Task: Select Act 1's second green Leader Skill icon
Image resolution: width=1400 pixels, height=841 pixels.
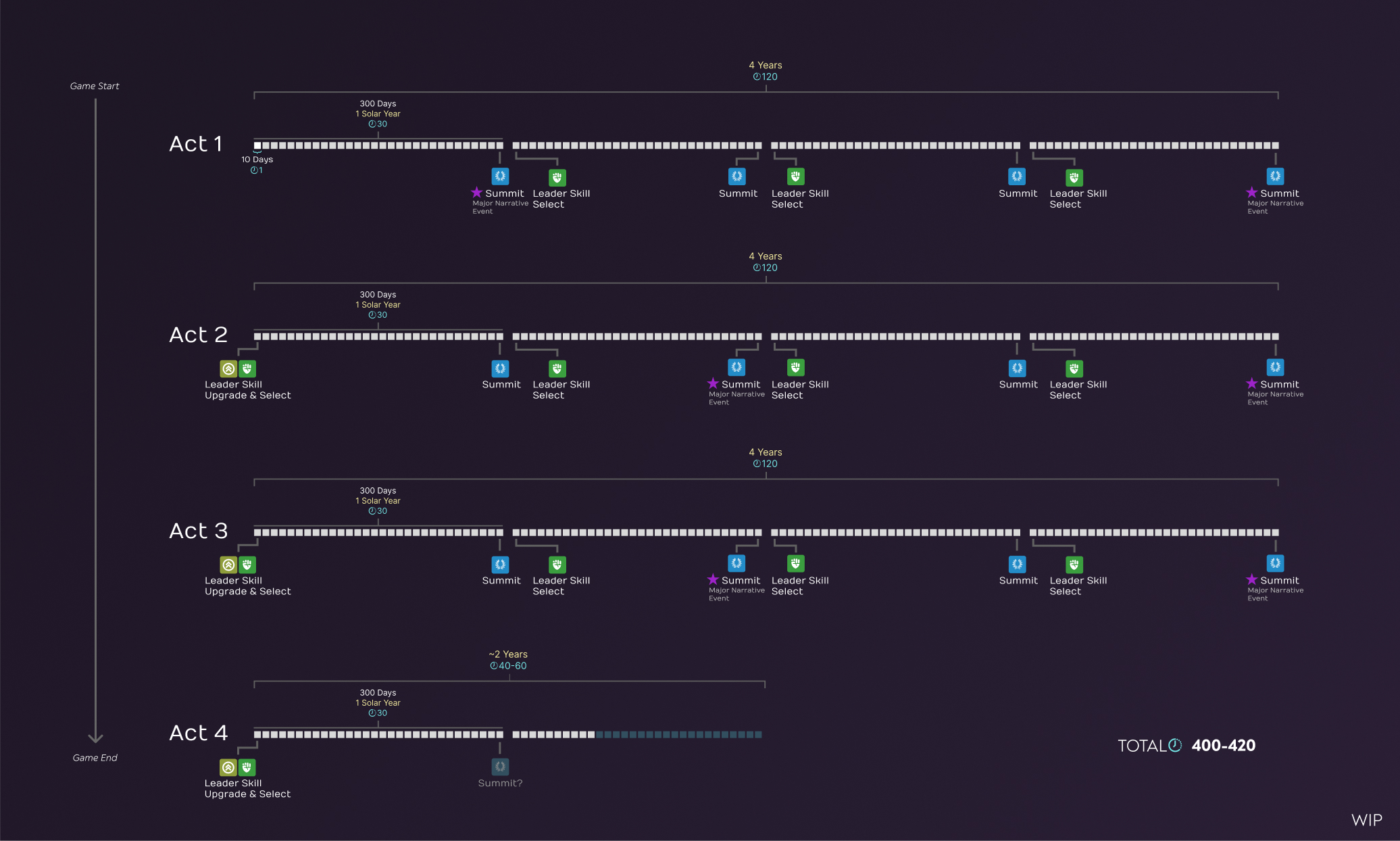Action: tap(796, 176)
